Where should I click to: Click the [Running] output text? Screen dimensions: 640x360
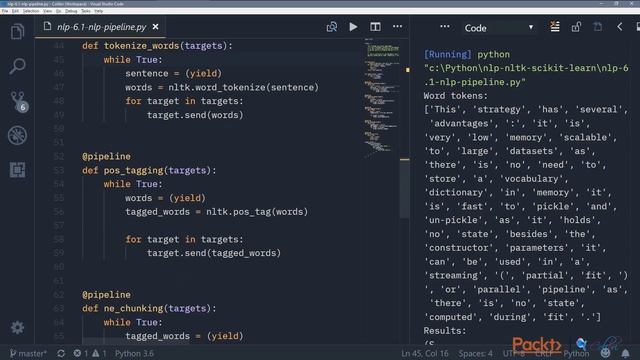447,54
